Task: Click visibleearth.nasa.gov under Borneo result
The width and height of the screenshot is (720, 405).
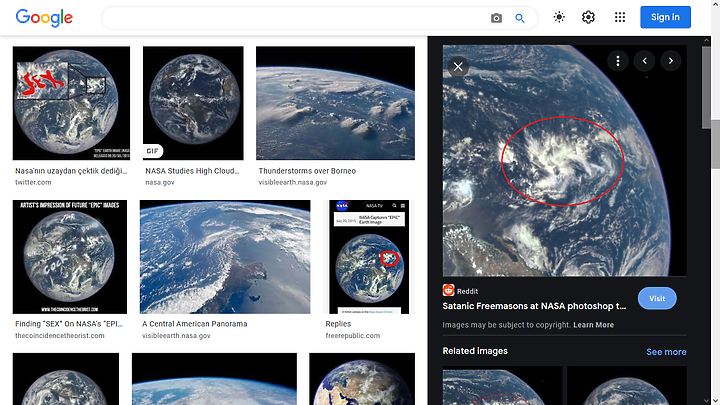Action: 292,182
